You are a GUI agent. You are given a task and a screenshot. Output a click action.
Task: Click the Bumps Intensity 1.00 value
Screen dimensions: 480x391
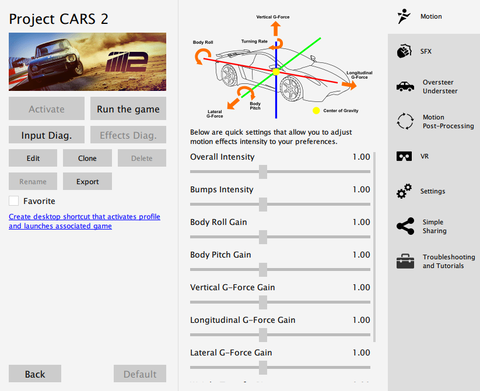coord(361,189)
